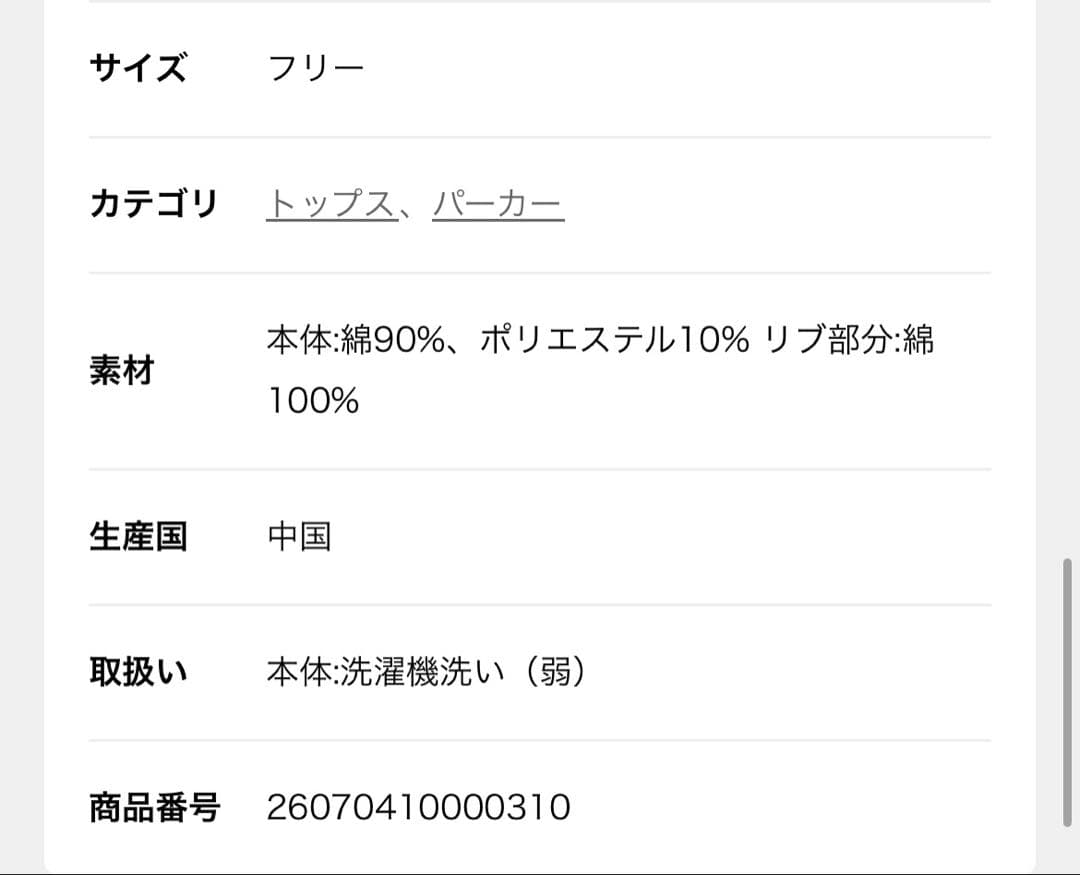The height and width of the screenshot is (875, 1080).
Task: Click the 生産国 row label
Action: tap(138, 537)
